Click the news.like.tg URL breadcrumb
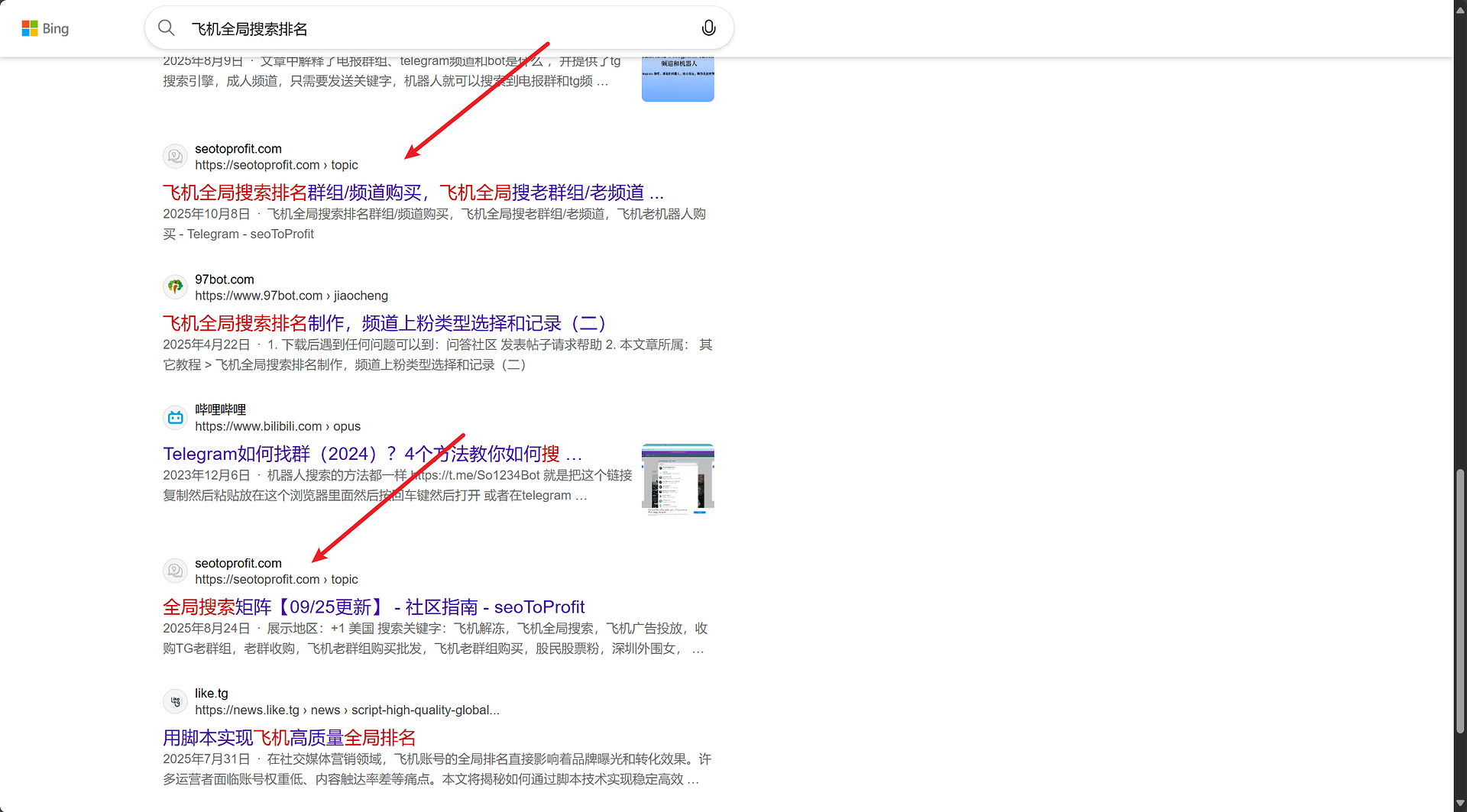Screen dimensions: 1467x812 coord(347,710)
